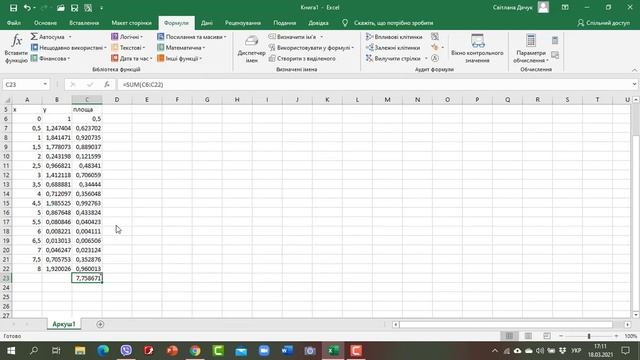Click the Share button
640x360 pixels.
click(x=603, y=23)
